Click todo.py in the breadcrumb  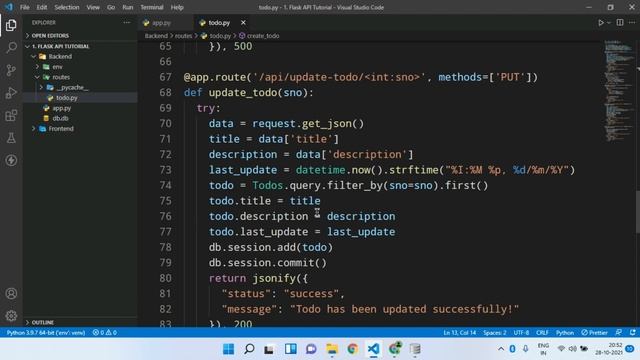pos(216,36)
